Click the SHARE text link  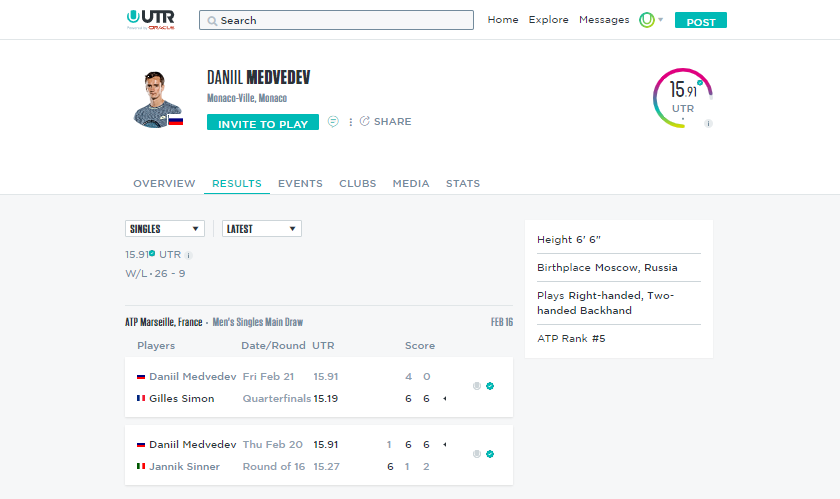click(x=393, y=122)
